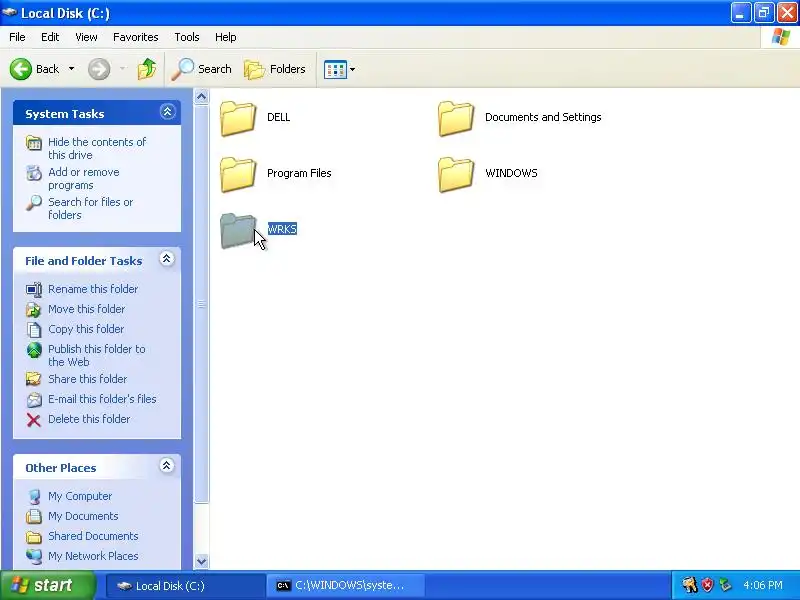This screenshot has width=800, height=600.
Task: Open the Windows Start menu
Action: 48,585
